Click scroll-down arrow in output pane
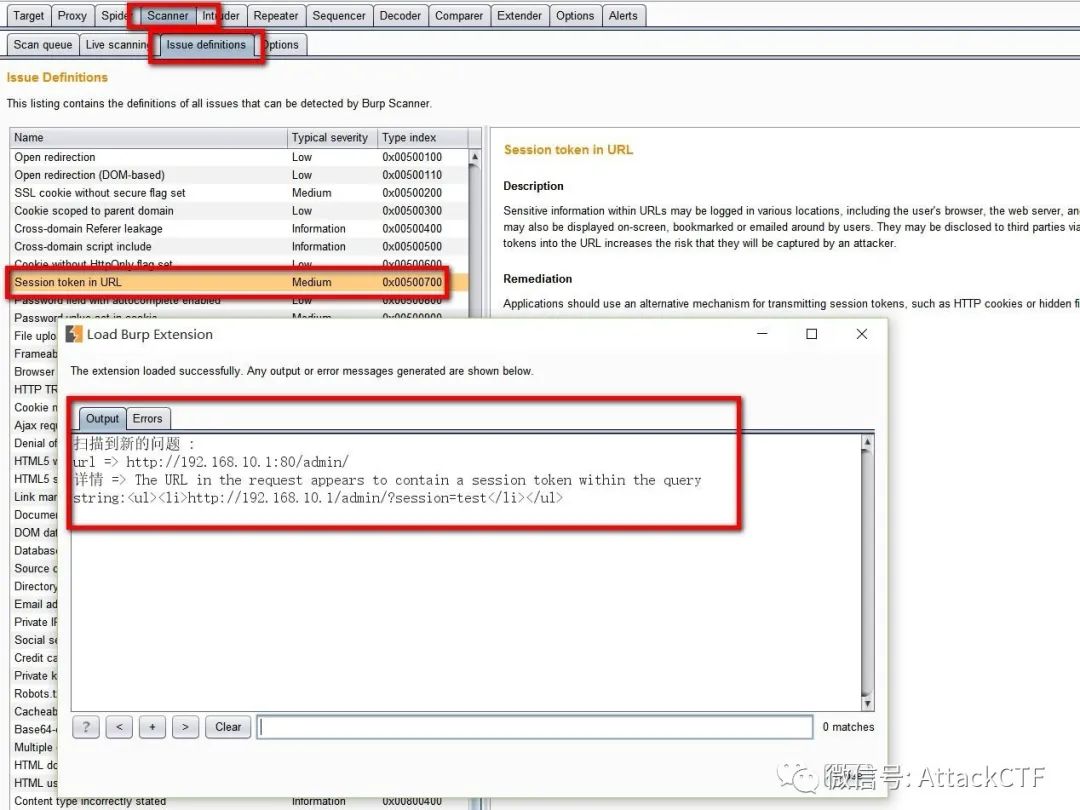Image resolution: width=1080 pixels, height=810 pixels. pyautogui.click(x=868, y=703)
